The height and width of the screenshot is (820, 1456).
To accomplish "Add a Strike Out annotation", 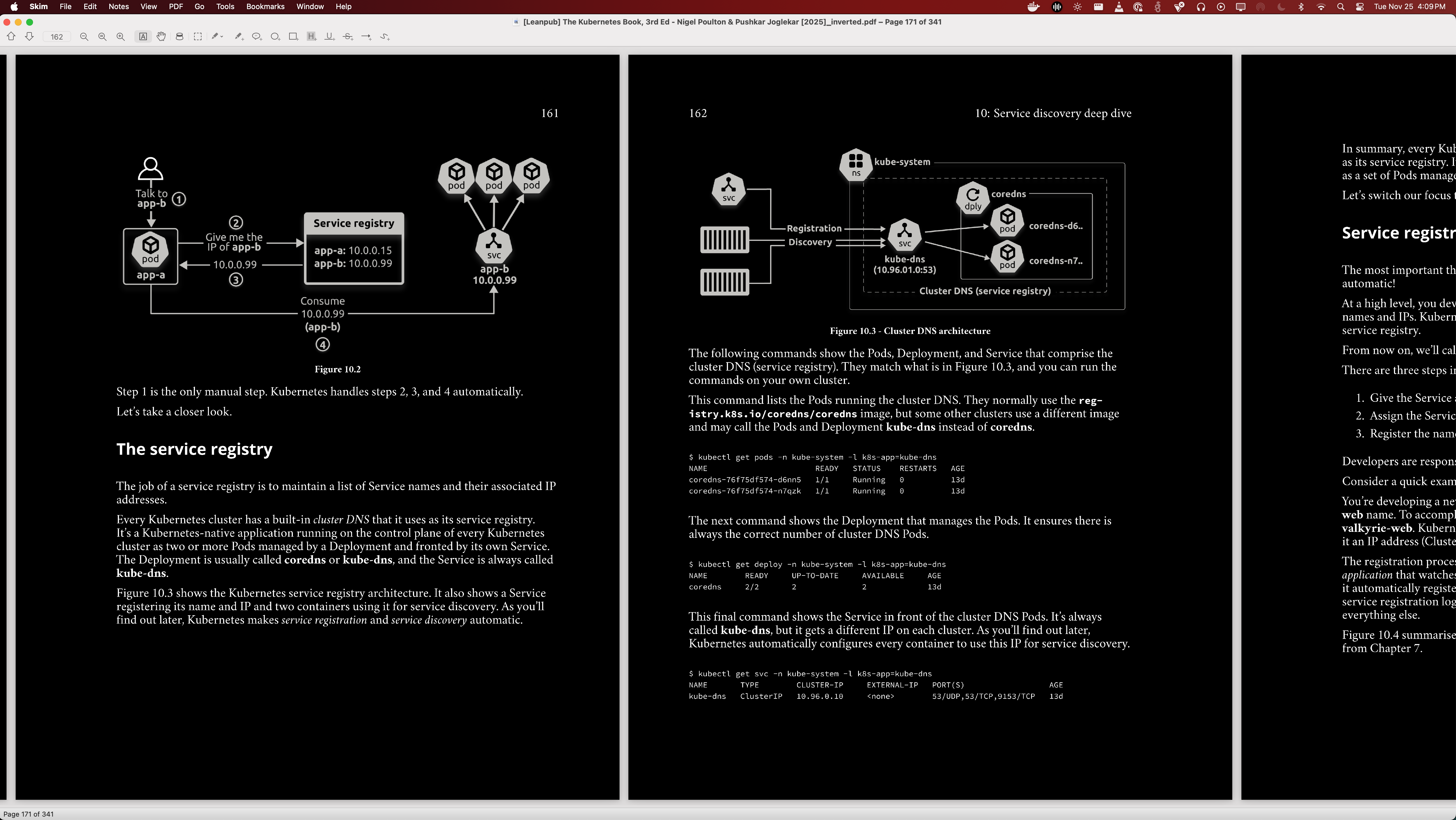I will point(348,36).
